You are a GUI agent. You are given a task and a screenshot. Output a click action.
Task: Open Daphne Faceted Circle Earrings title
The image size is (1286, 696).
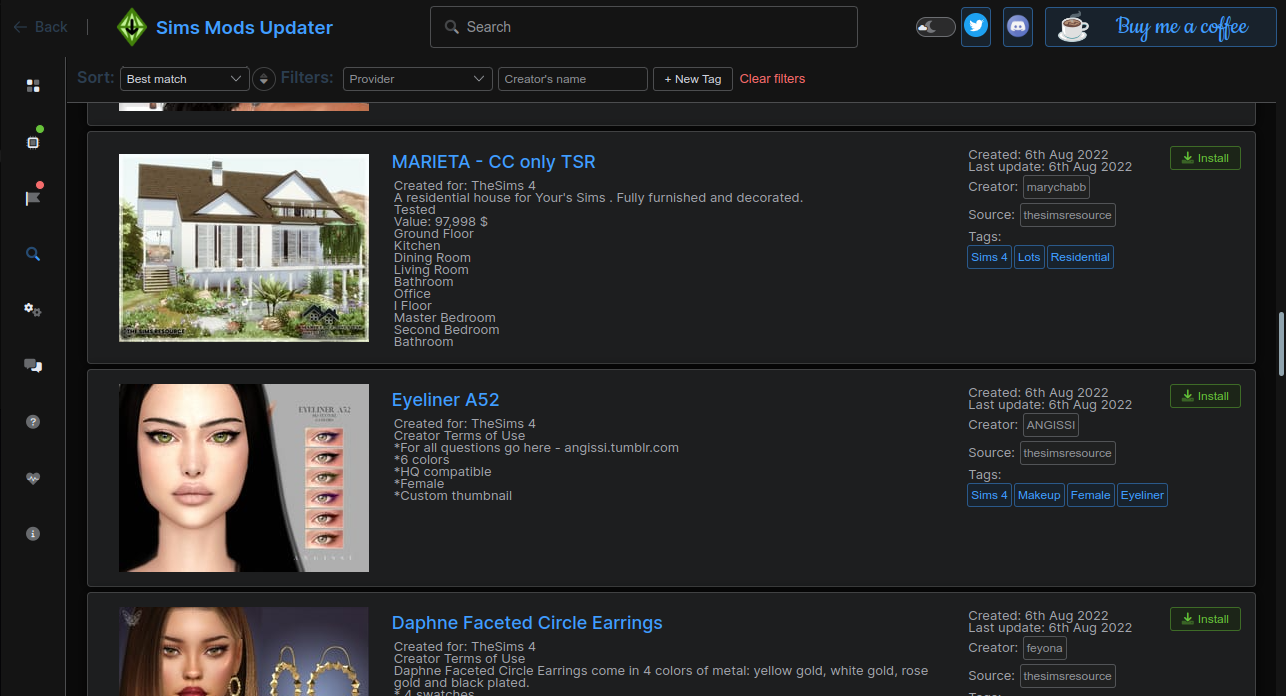[527, 623]
